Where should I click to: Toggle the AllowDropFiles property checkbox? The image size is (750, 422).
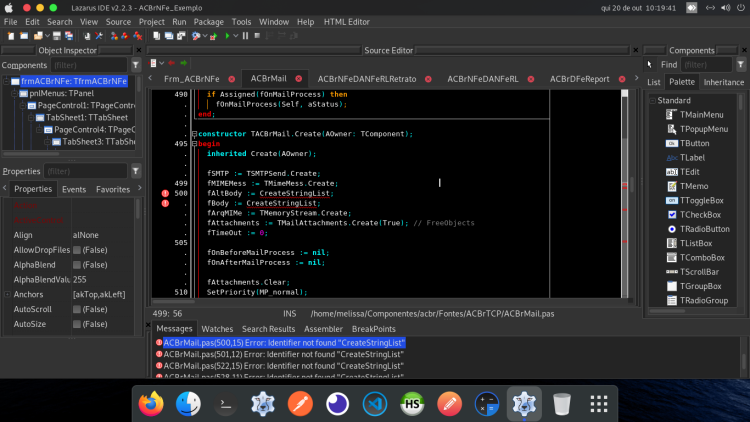point(77,250)
